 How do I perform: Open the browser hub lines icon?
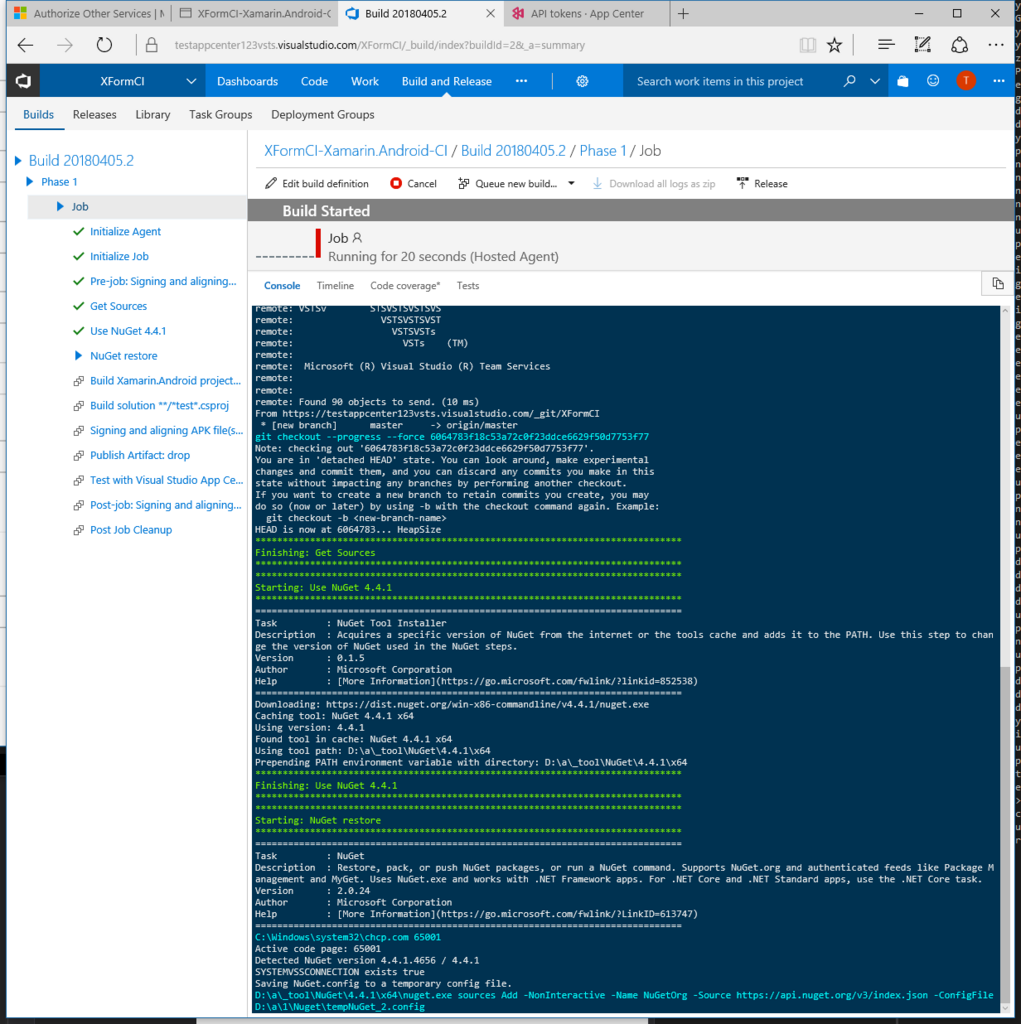click(886, 45)
